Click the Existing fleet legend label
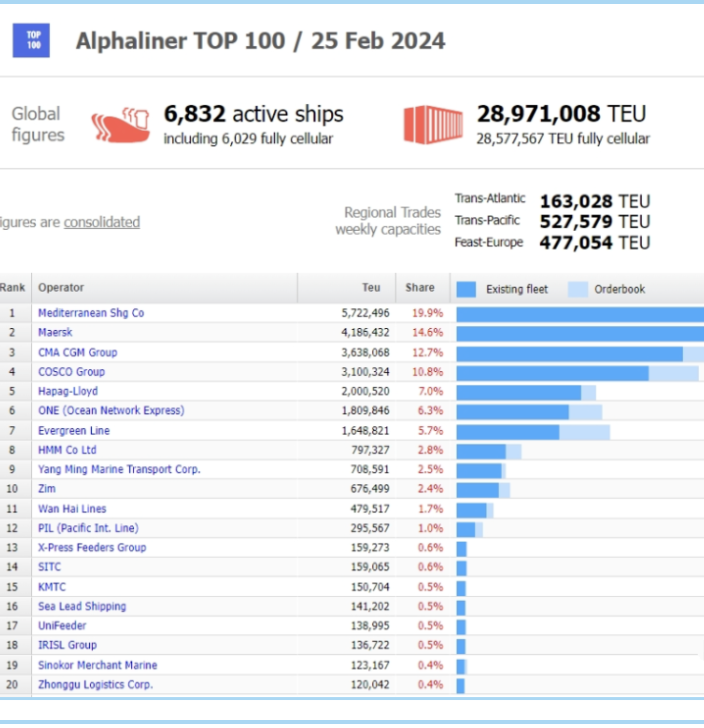 517,289
